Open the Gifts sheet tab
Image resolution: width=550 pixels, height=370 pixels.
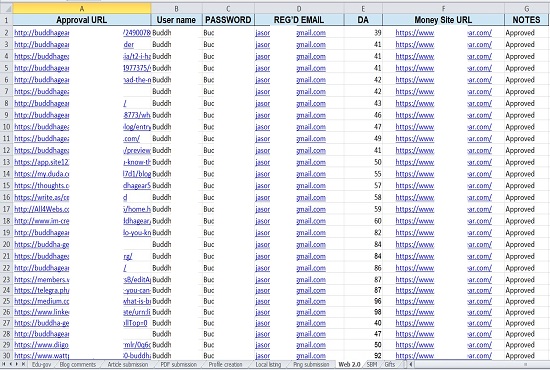pos(390,364)
